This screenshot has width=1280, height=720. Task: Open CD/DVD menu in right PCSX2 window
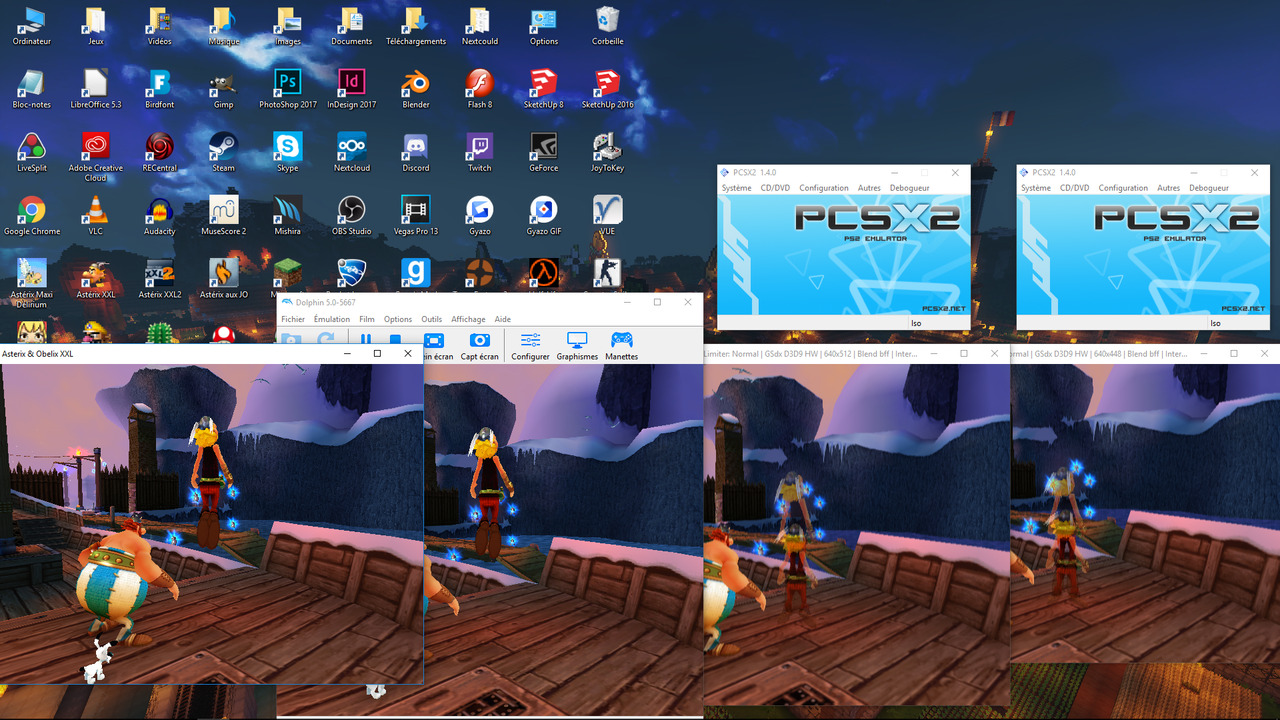click(1075, 188)
